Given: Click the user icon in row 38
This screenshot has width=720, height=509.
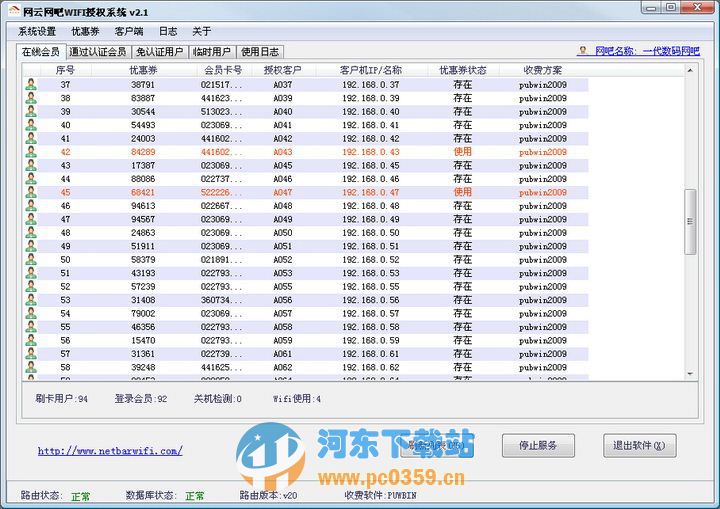Looking at the screenshot, I should 31,98.
